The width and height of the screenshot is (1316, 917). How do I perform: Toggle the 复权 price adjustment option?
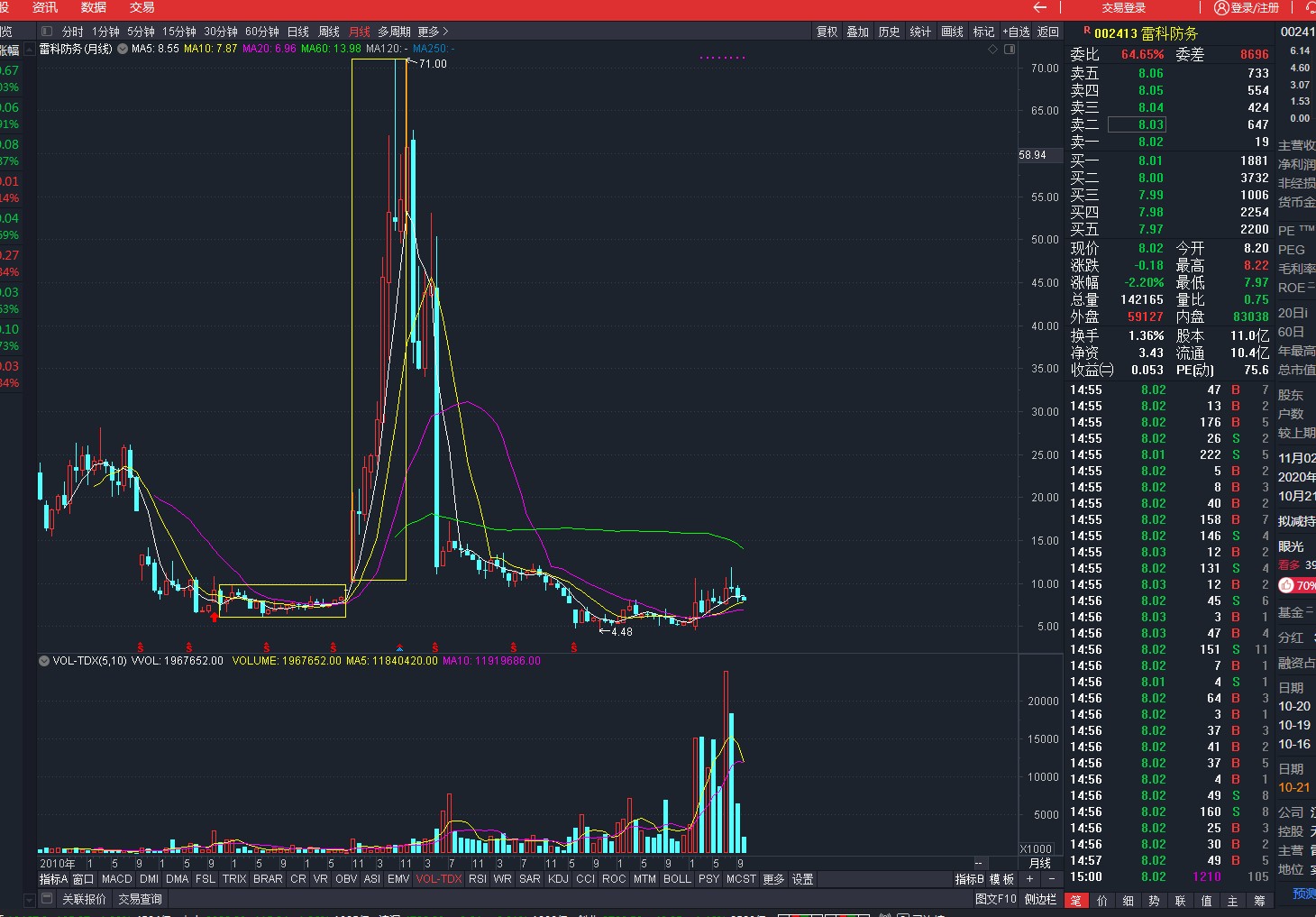(827, 32)
